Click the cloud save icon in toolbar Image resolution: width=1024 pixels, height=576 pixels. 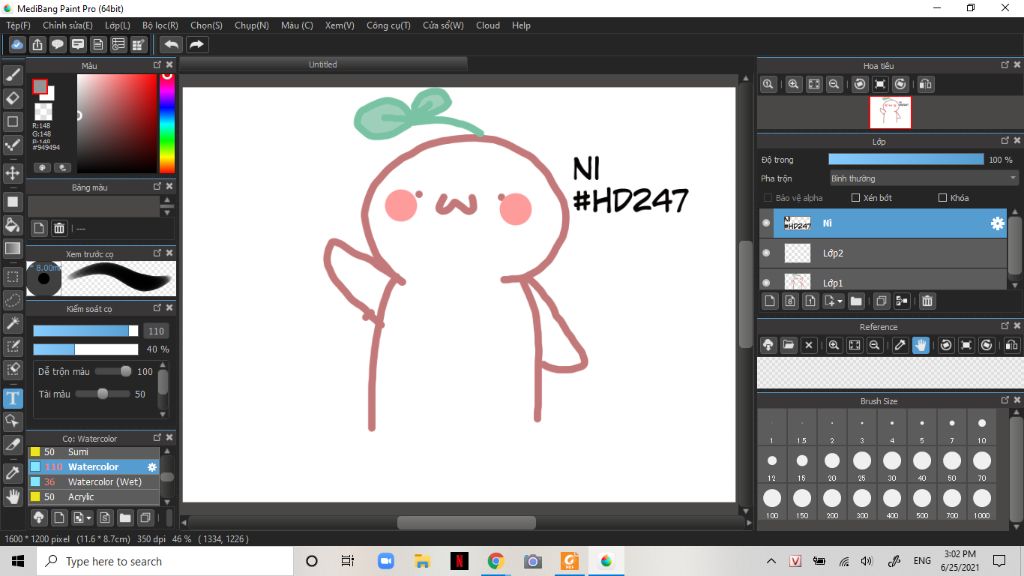[17, 44]
